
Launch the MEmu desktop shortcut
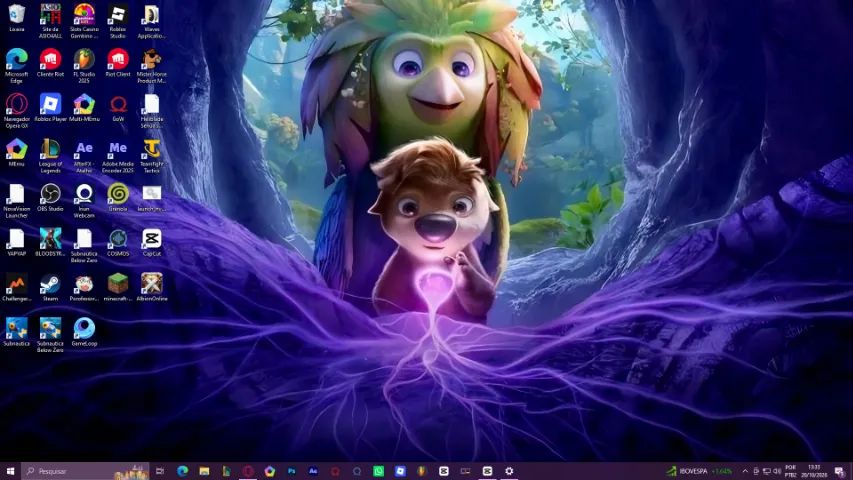tap(16, 152)
